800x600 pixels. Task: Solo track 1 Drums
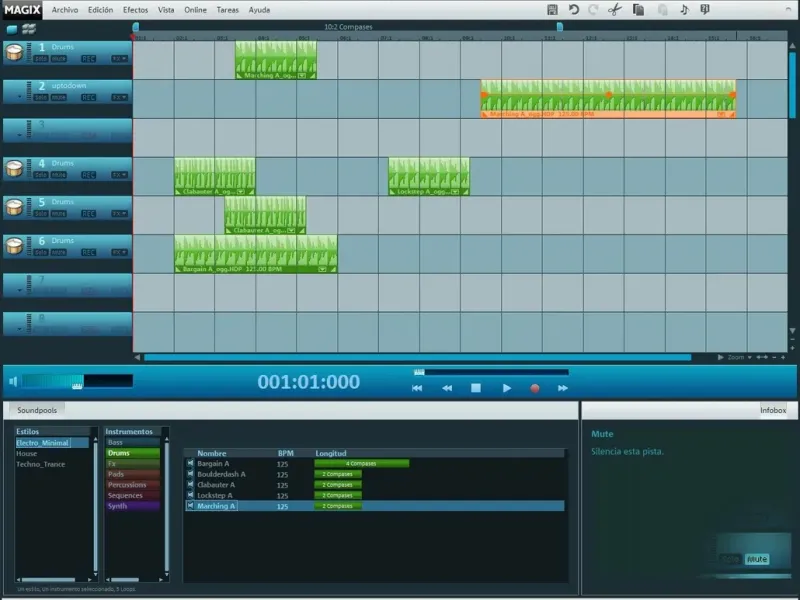point(41,59)
